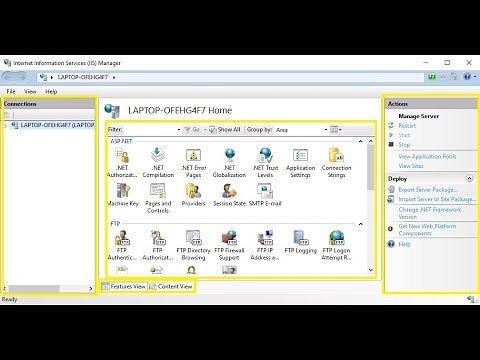Open the help icon in address bar
This screenshot has width=480, height=360.
tap(467, 77)
